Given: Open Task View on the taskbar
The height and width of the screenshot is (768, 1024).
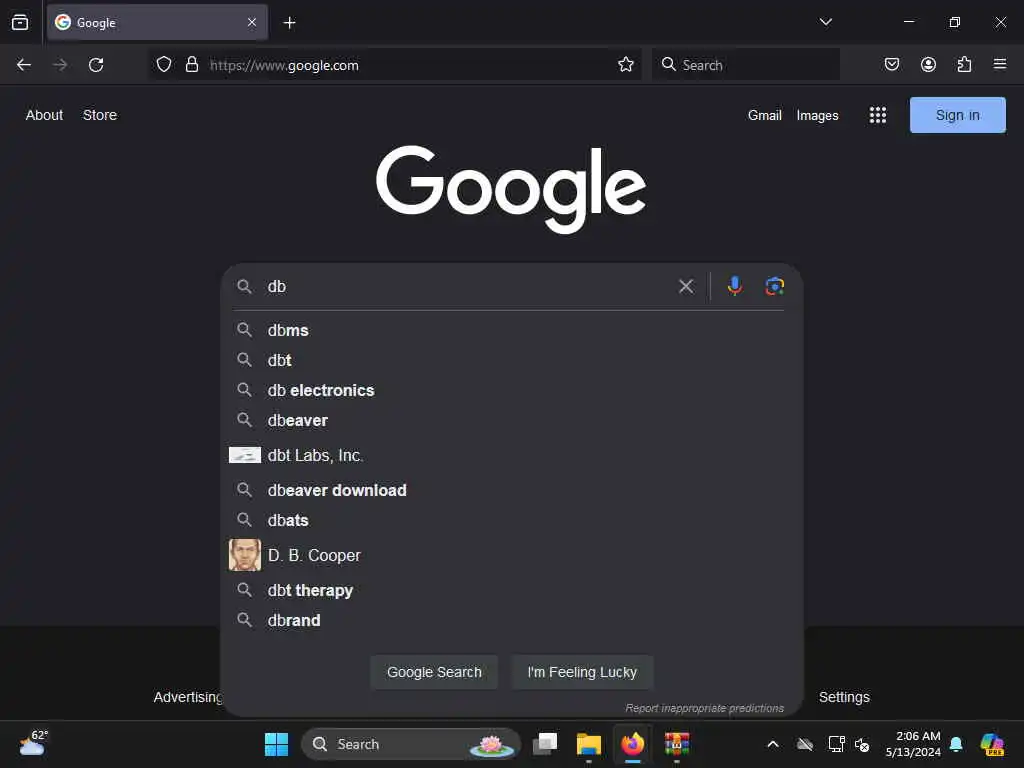Looking at the screenshot, I should click(545, 744).
